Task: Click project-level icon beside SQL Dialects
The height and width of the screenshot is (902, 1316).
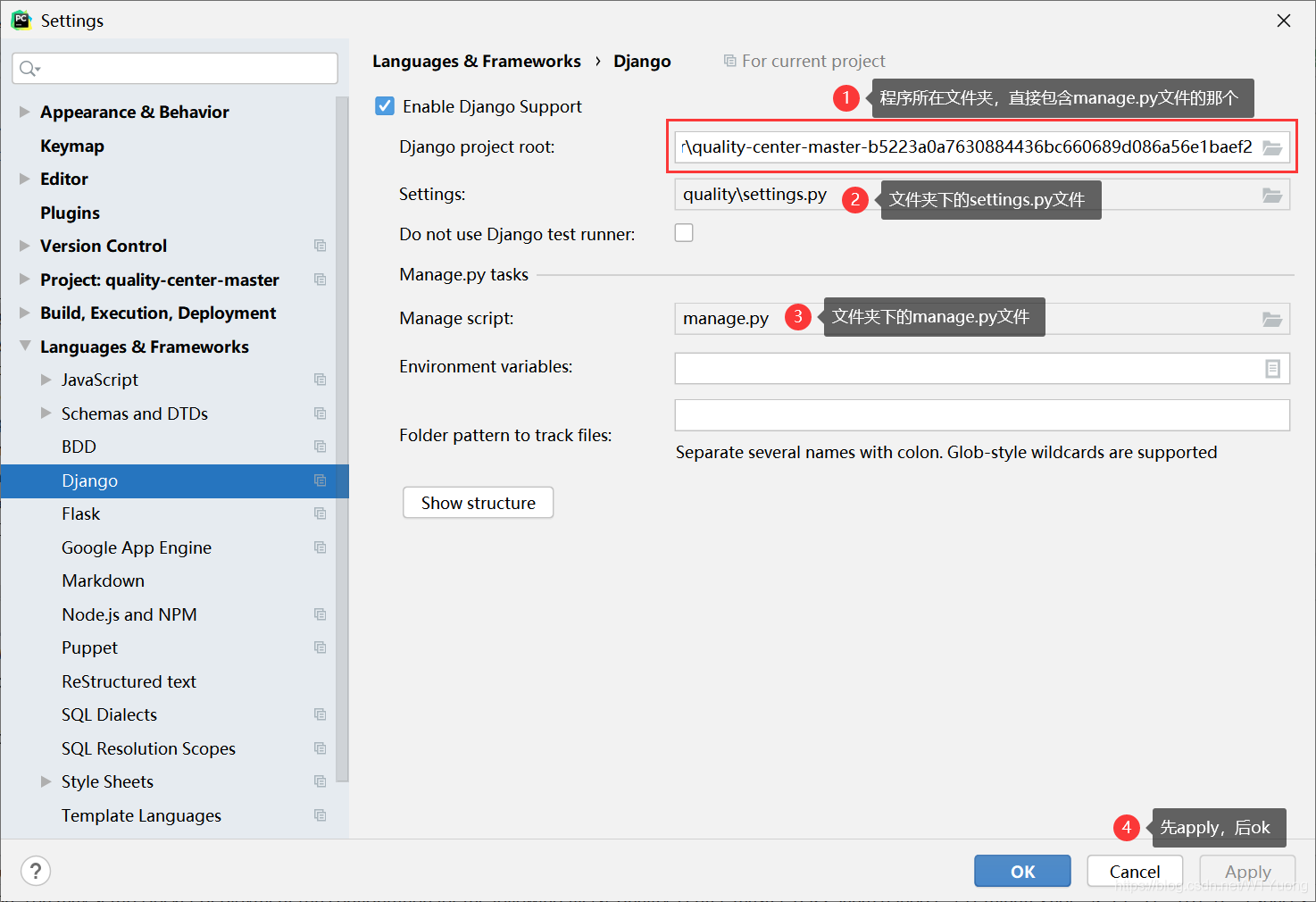Action: [320, 714]
